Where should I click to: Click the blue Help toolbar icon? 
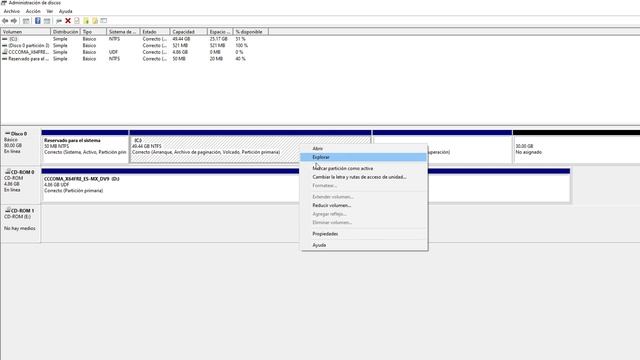pos(38,20)
